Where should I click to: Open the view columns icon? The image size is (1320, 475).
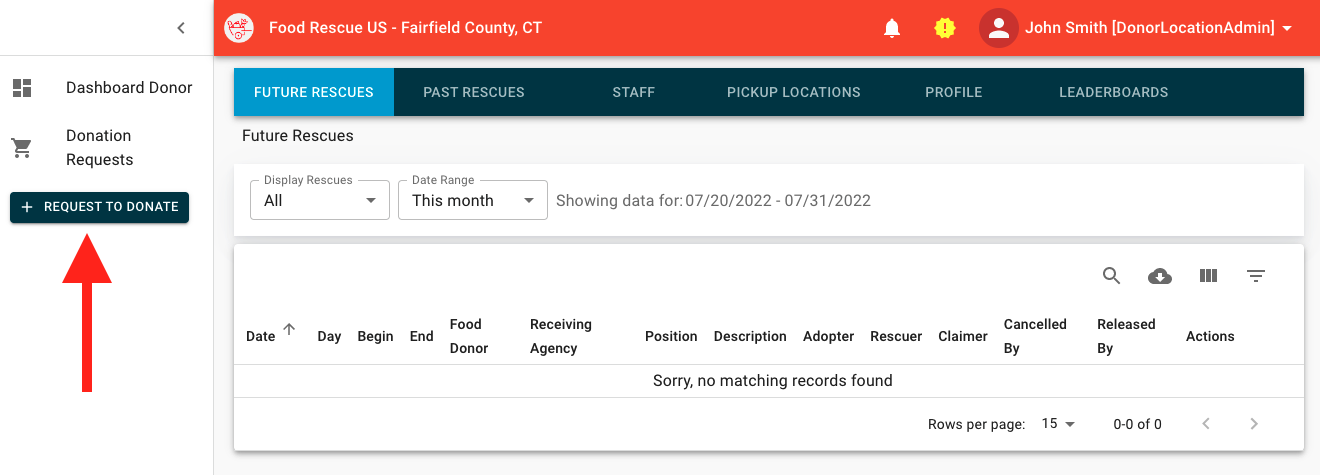click(x=1208, y=276)
